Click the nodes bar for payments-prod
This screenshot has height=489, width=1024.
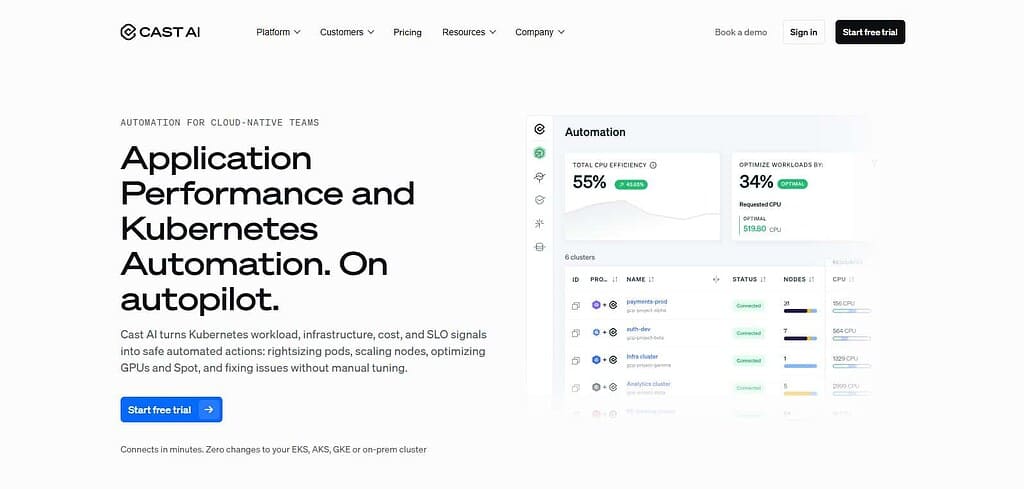click(800, 311)
